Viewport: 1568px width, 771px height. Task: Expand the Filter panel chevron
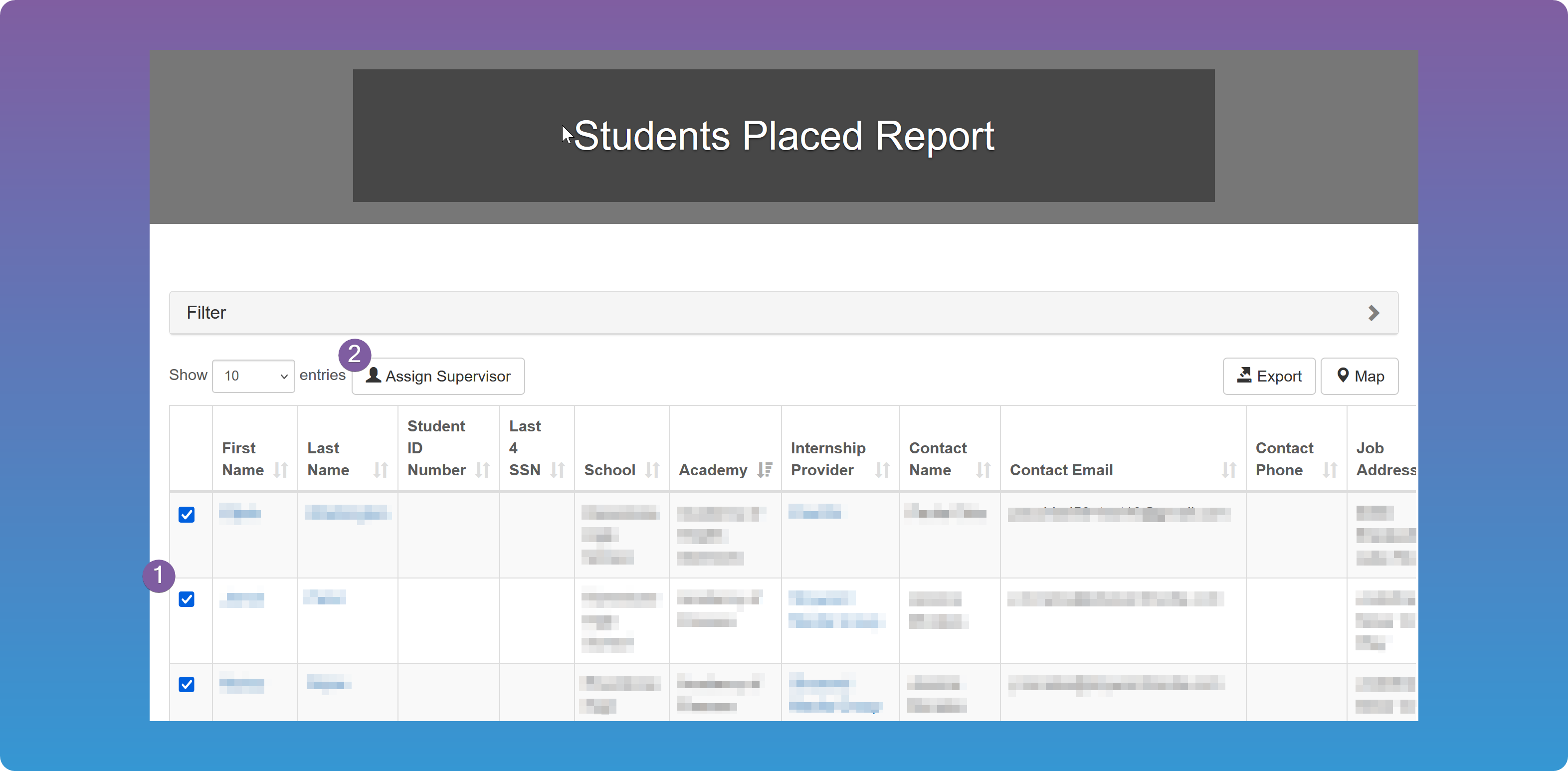1373,313
